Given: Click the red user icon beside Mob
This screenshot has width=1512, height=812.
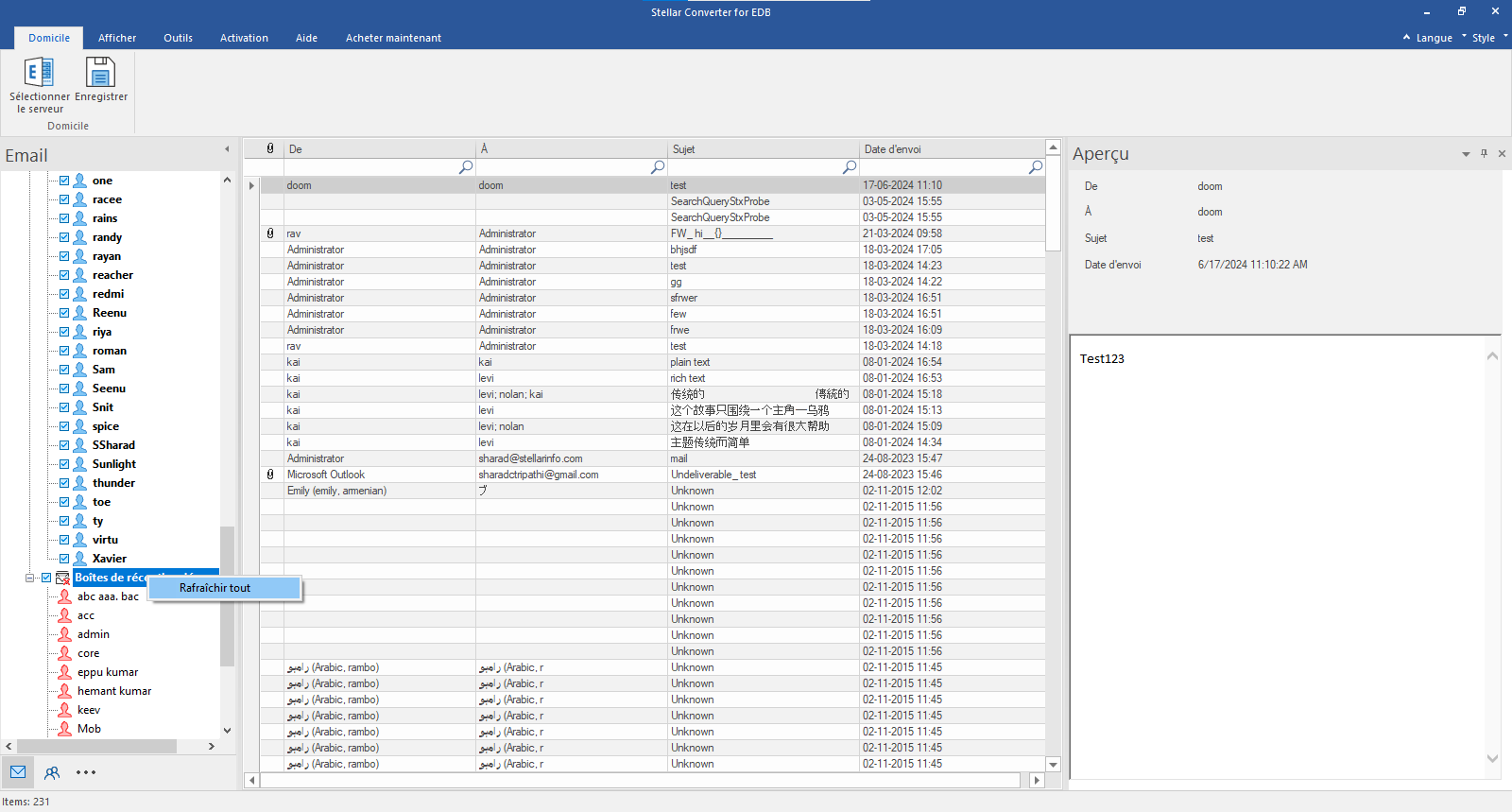Looking at the screenshot, I should point(64,729).
